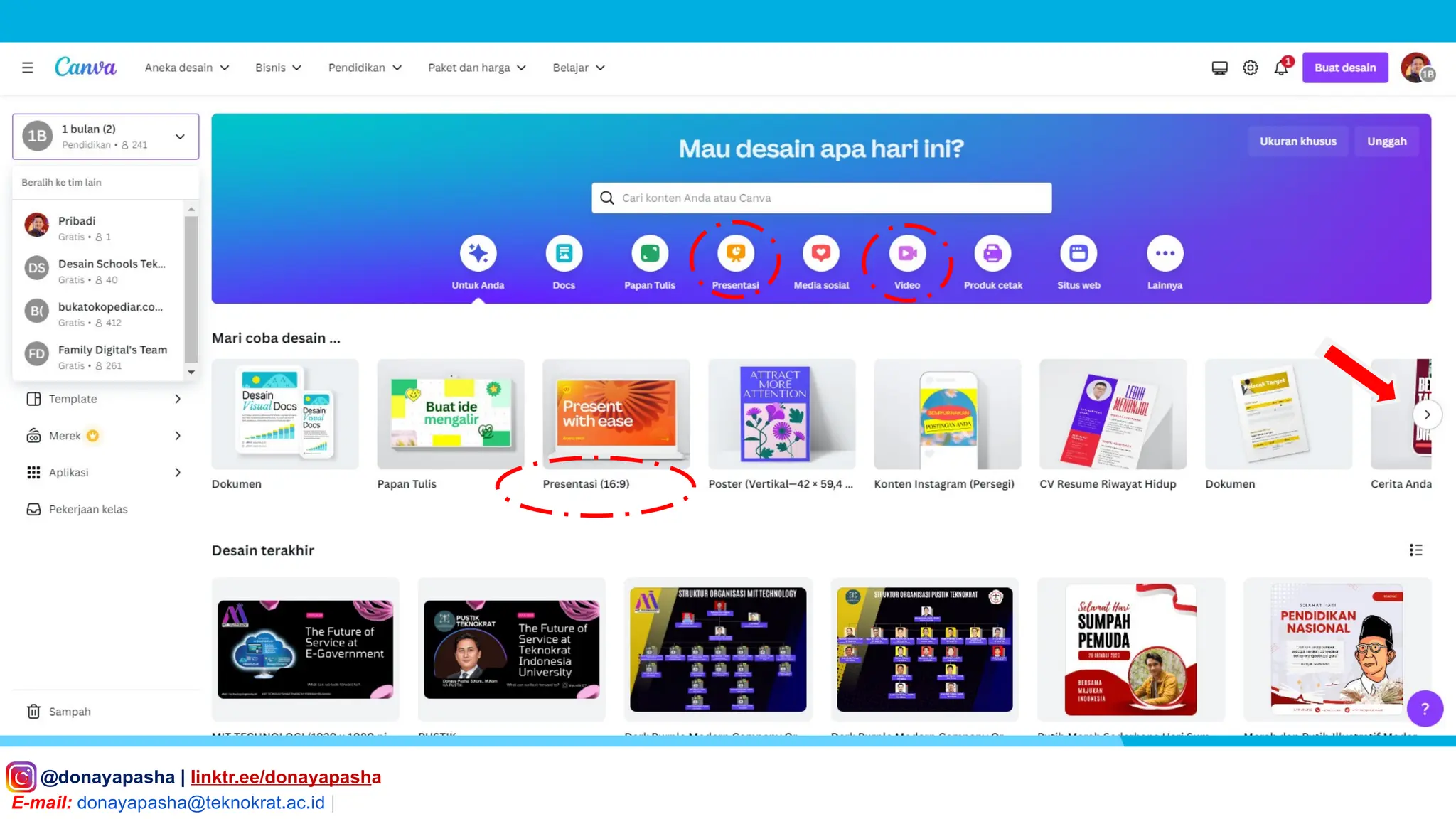
Task: Switch recent designs to list view
Action: [x=1415, y=550]
